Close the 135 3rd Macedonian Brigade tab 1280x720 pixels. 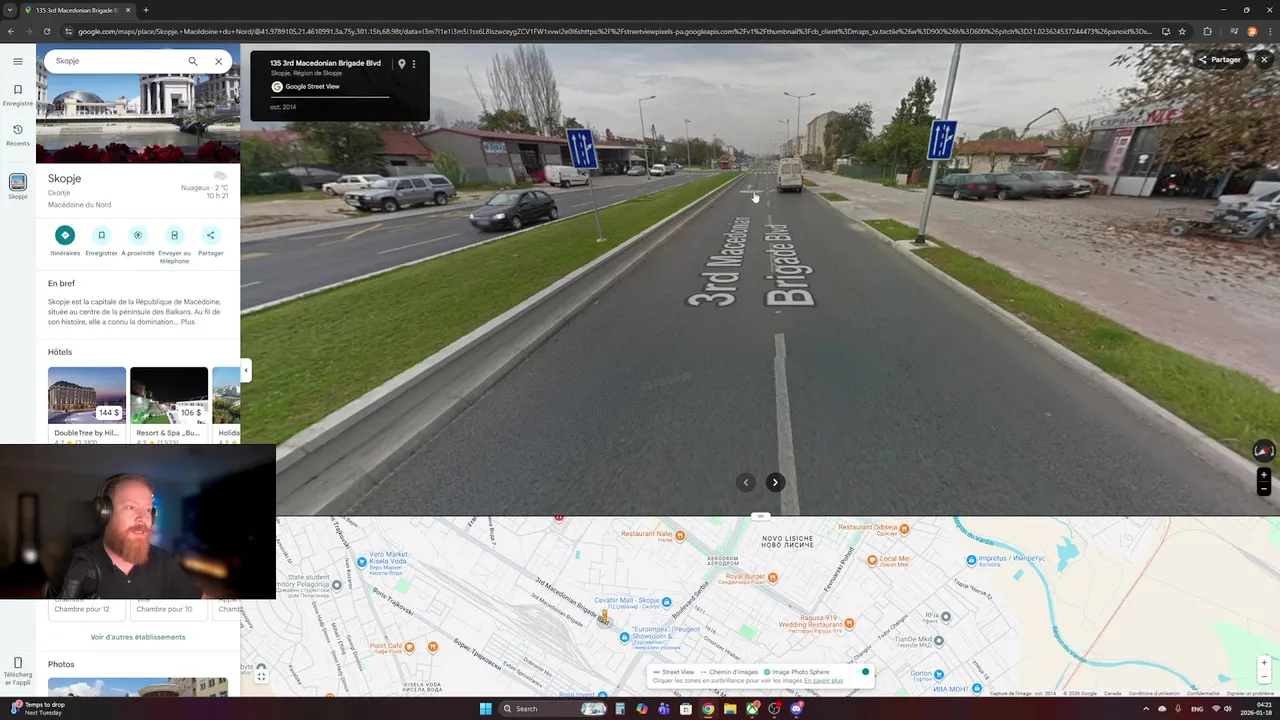click(128, 10)
